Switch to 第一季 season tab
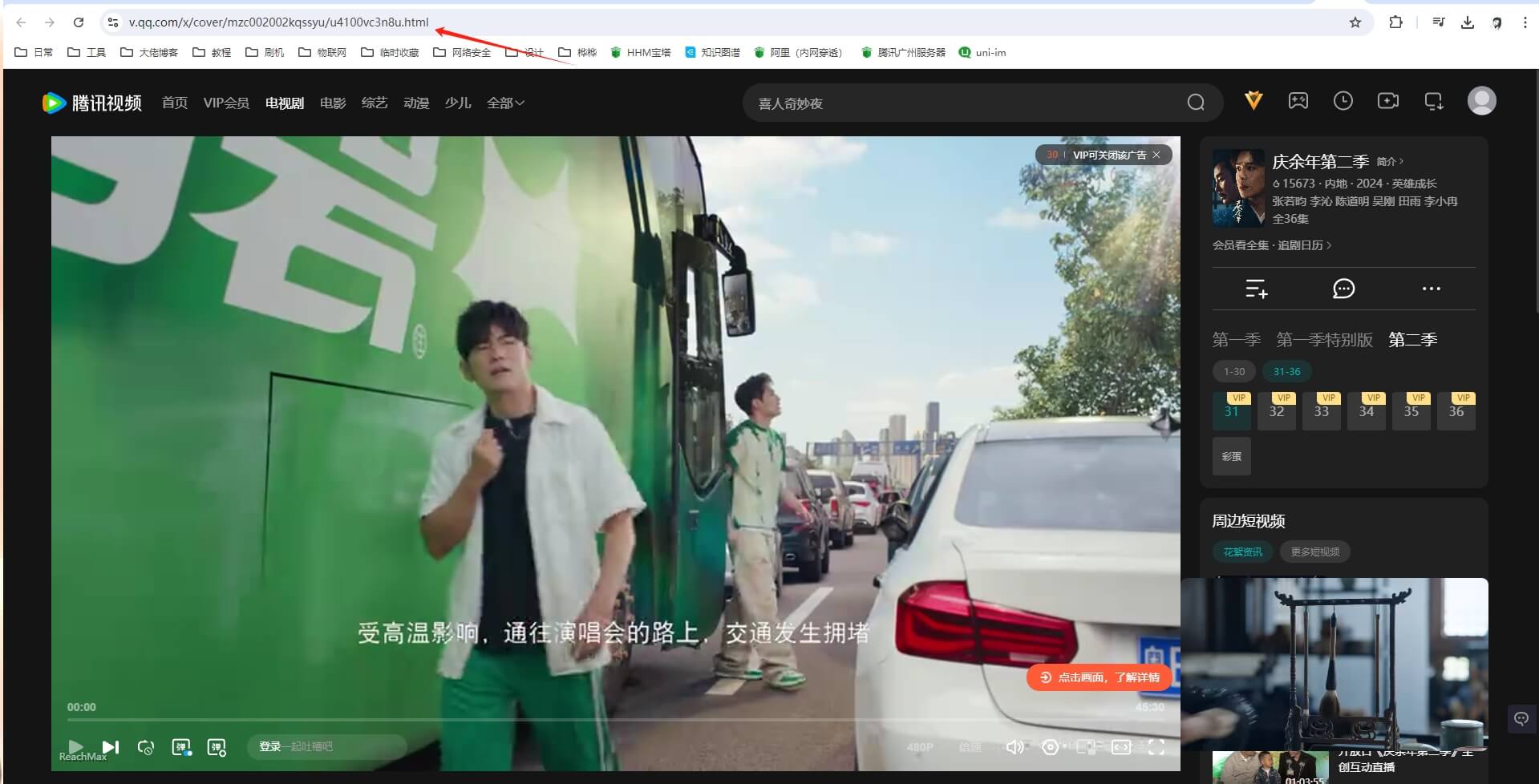 point(1237,340)
